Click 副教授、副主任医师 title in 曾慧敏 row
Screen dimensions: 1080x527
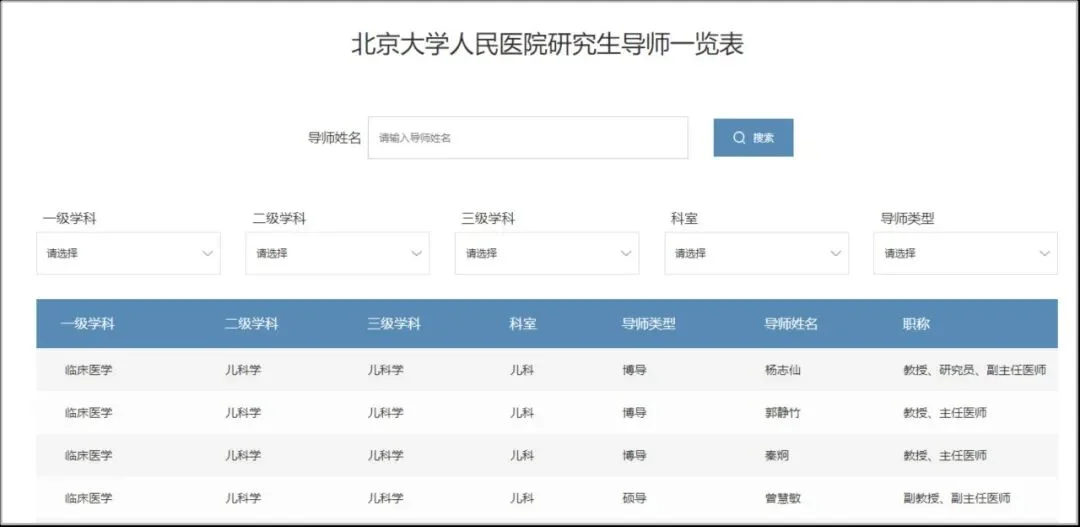[957, 498]
